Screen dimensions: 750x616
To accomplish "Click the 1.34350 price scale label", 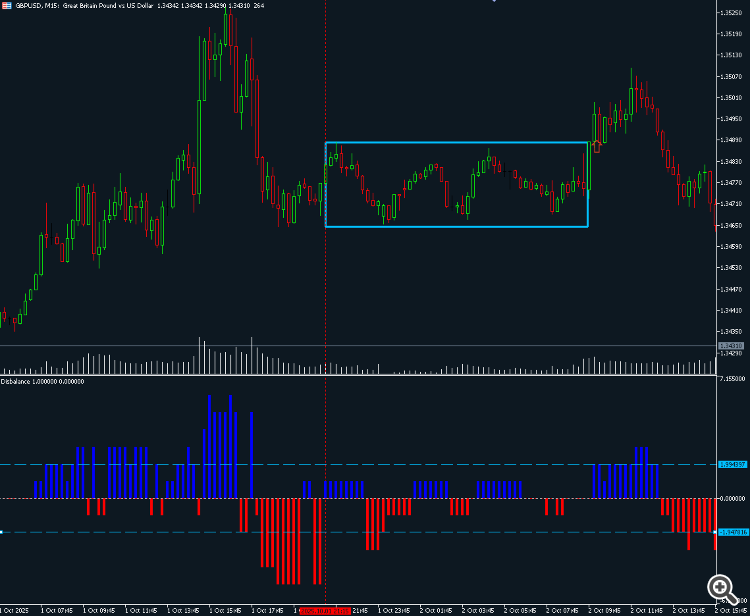I will click(x=731, y=331).
